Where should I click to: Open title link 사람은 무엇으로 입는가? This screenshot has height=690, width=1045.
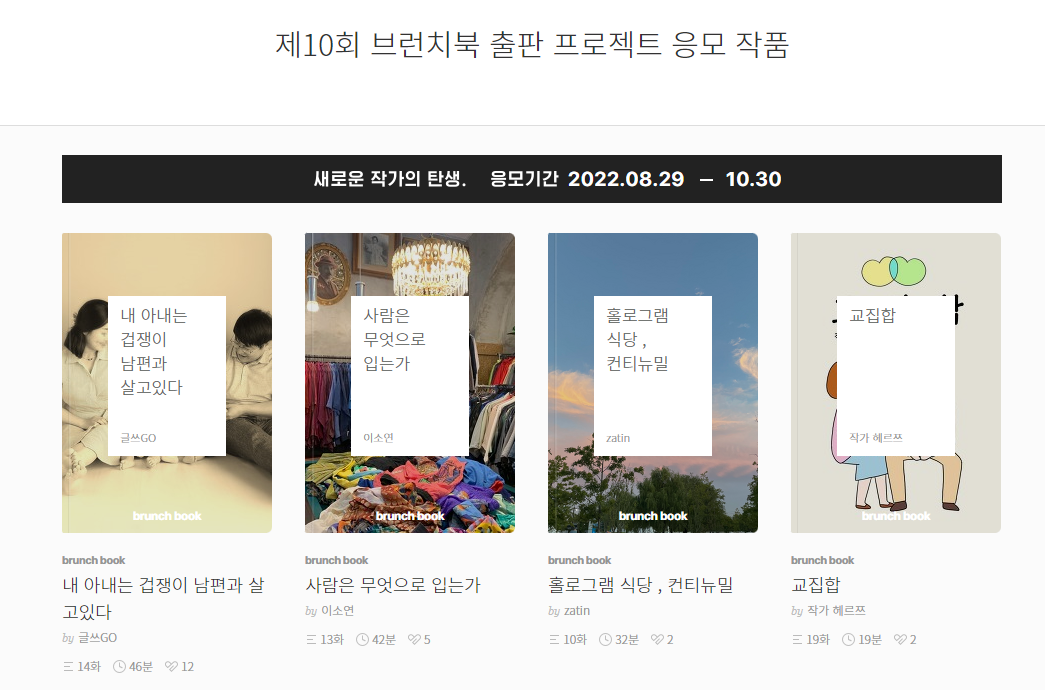[393, 585]
